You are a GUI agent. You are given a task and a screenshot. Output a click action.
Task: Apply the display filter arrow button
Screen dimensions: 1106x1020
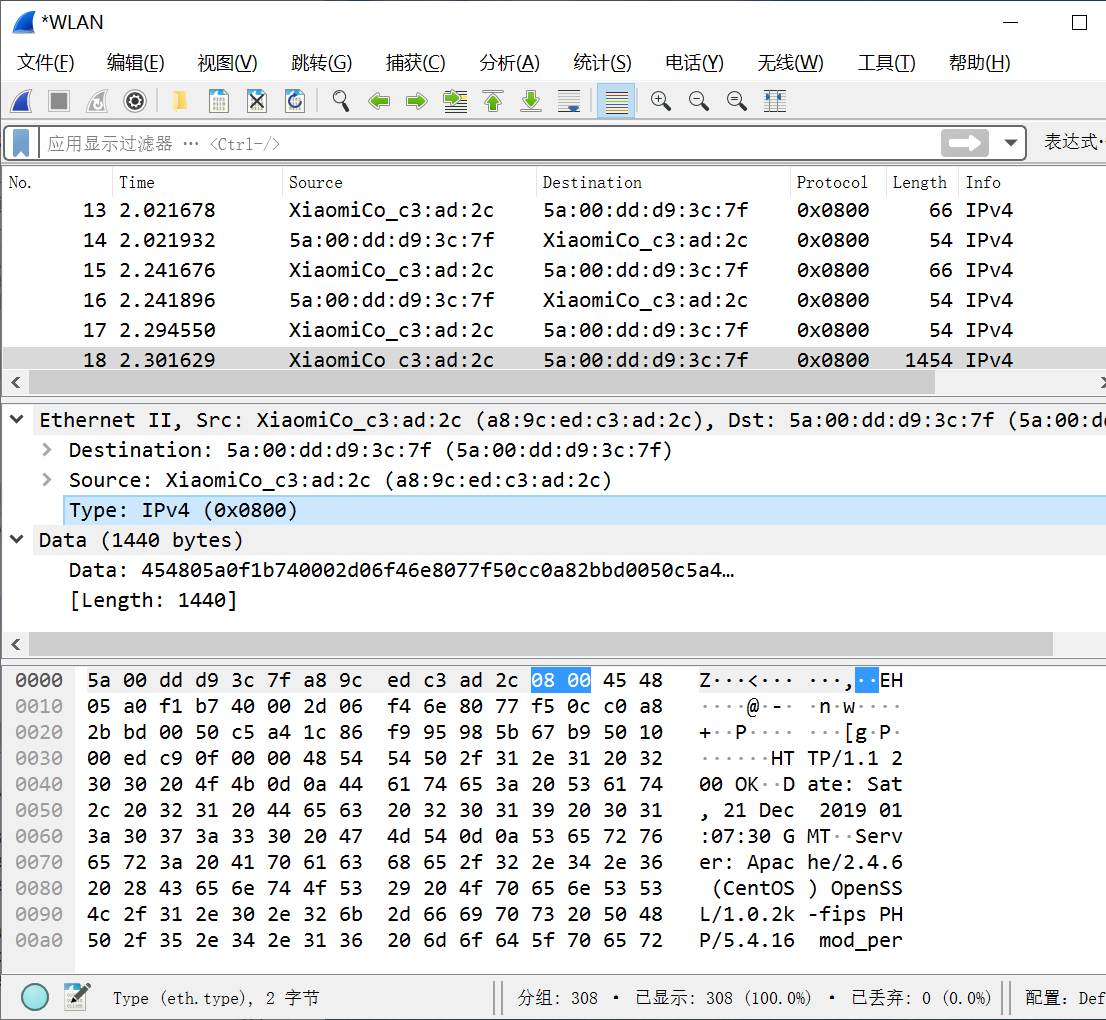964,143
